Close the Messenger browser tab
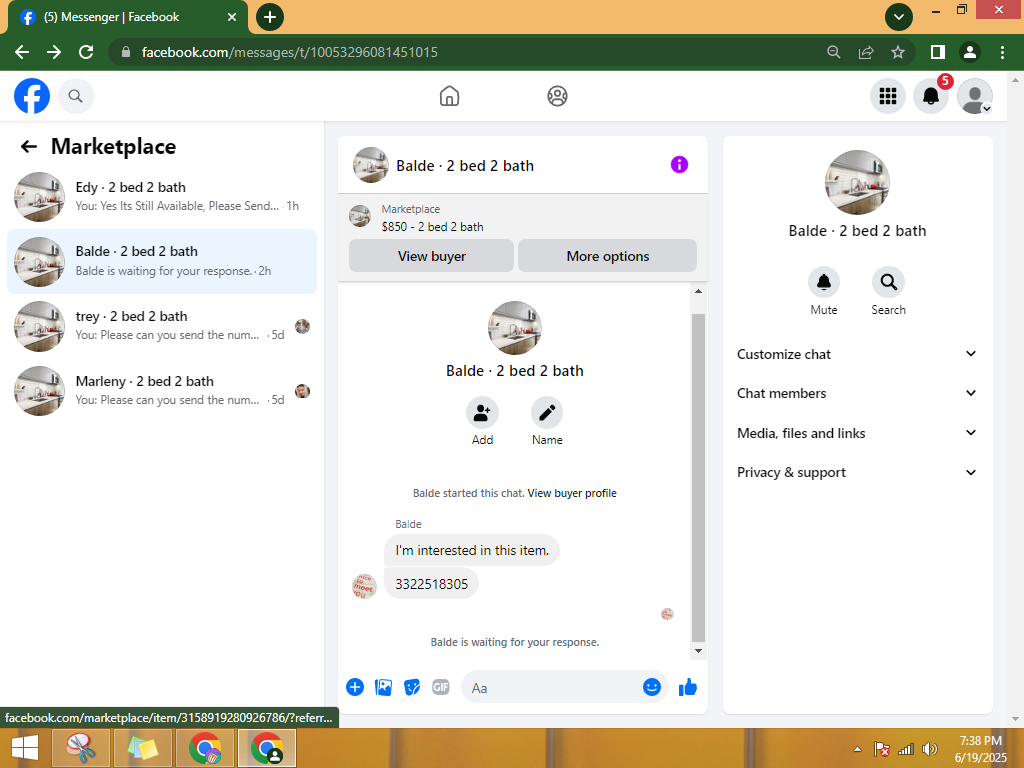The image size is (1024, 768). pos(232,17)
